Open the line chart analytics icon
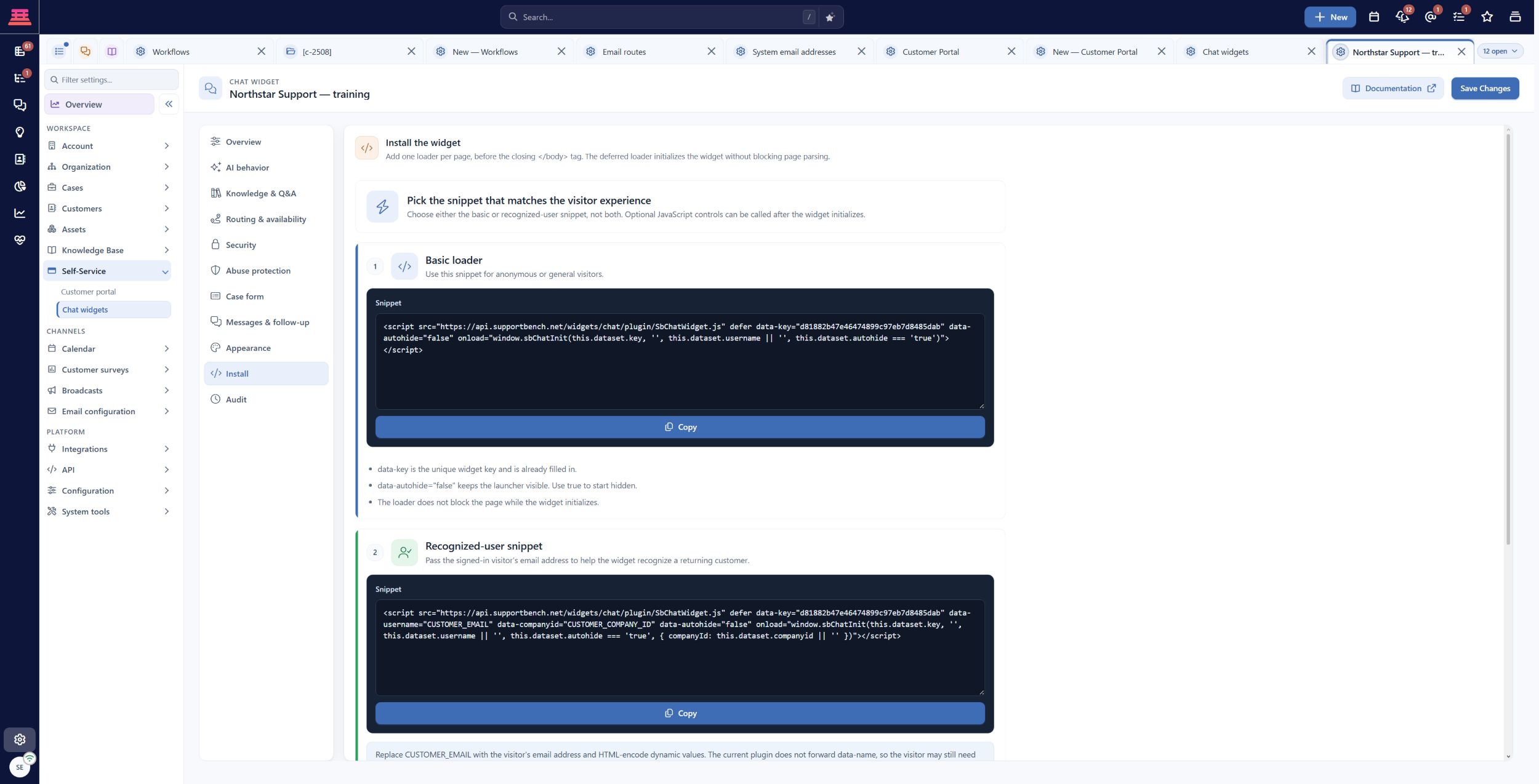Viewport: 1539px width, 784px height. pos(20,214)
